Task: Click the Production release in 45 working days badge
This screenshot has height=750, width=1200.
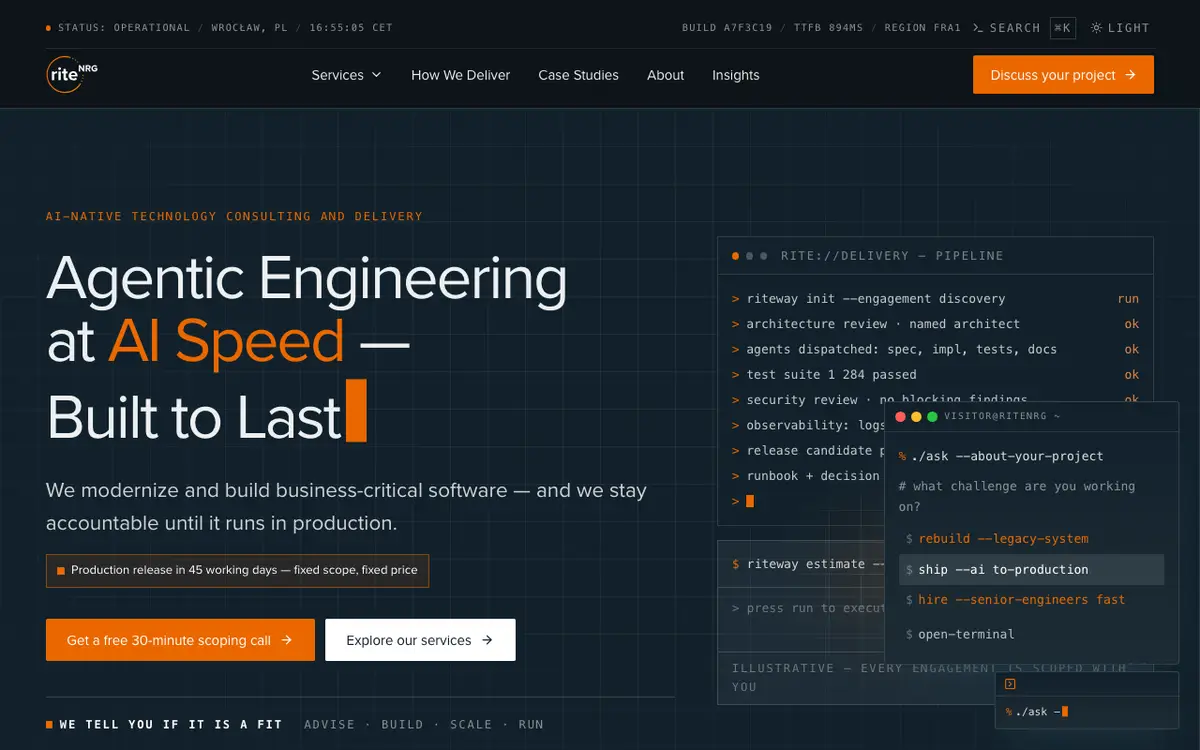Action: (237, 570)
